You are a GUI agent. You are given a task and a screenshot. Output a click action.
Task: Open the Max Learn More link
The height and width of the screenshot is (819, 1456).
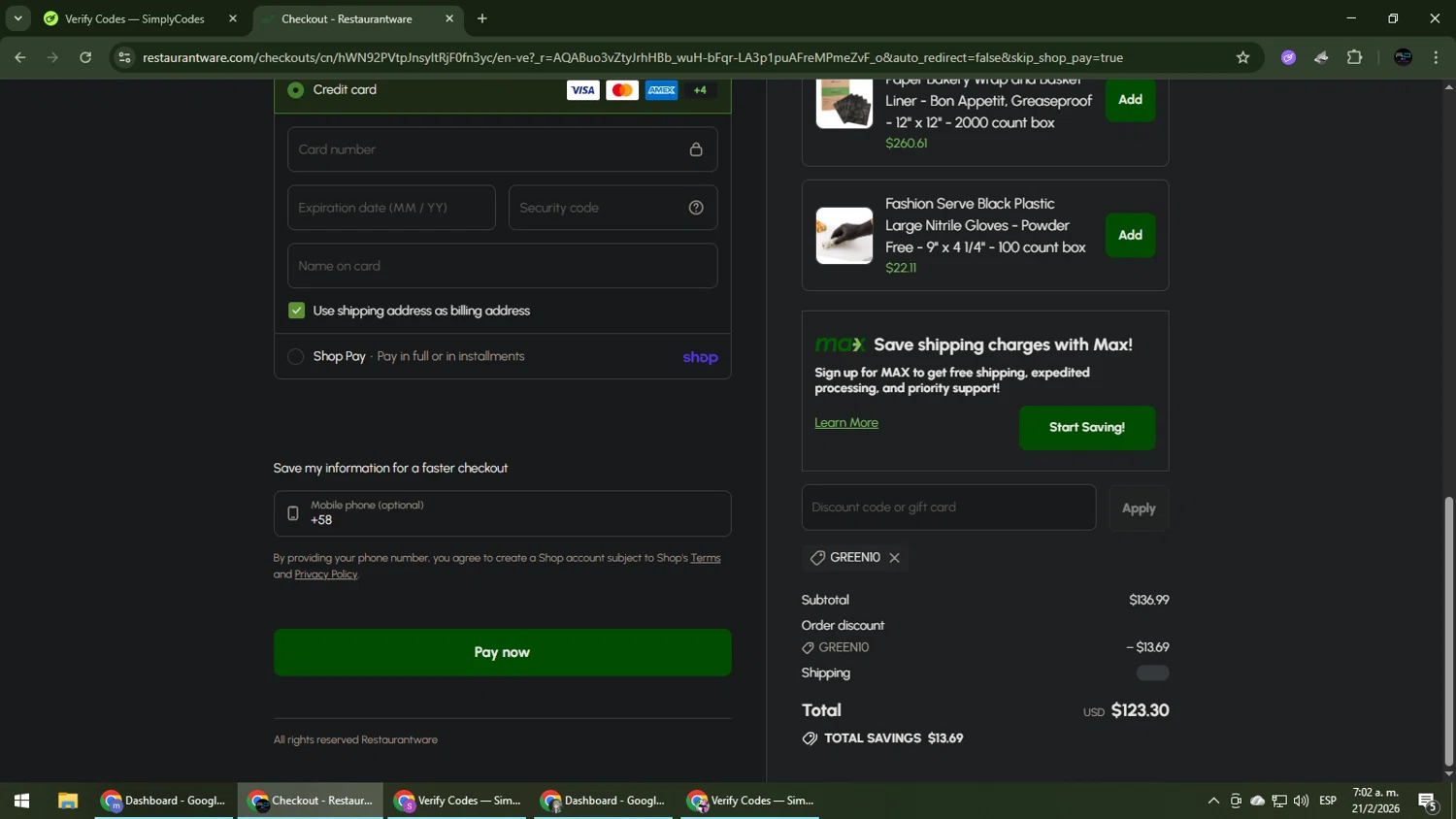pyautogui.click(x=846, y=423)
